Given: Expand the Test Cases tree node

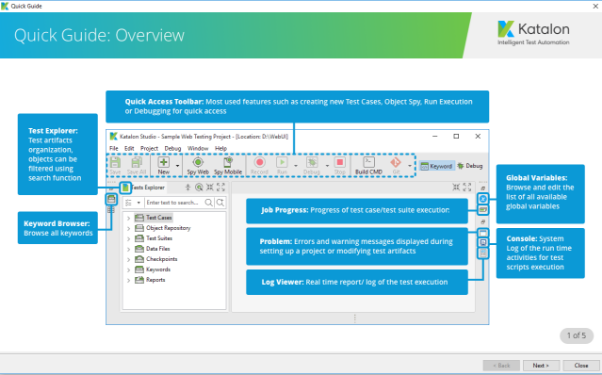Looking at the screenshot, I should pyautogui.click(x=129, y=218).
